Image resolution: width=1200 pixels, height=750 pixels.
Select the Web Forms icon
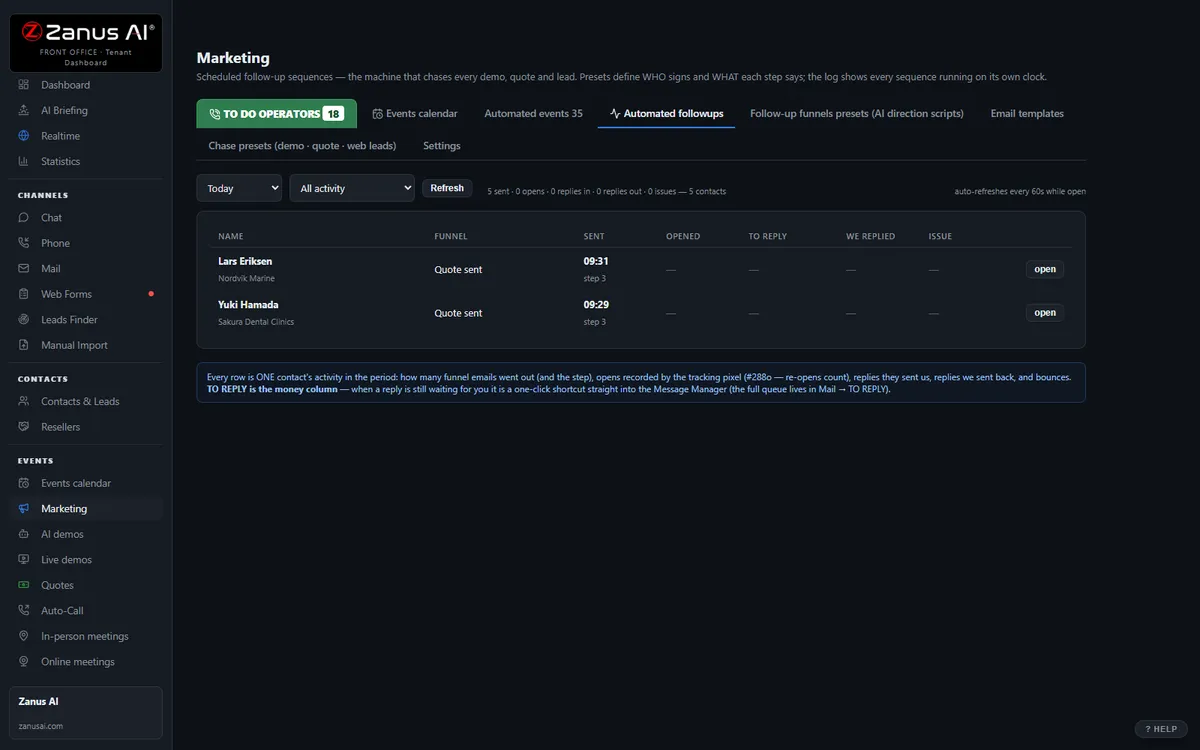pos(24,294)
